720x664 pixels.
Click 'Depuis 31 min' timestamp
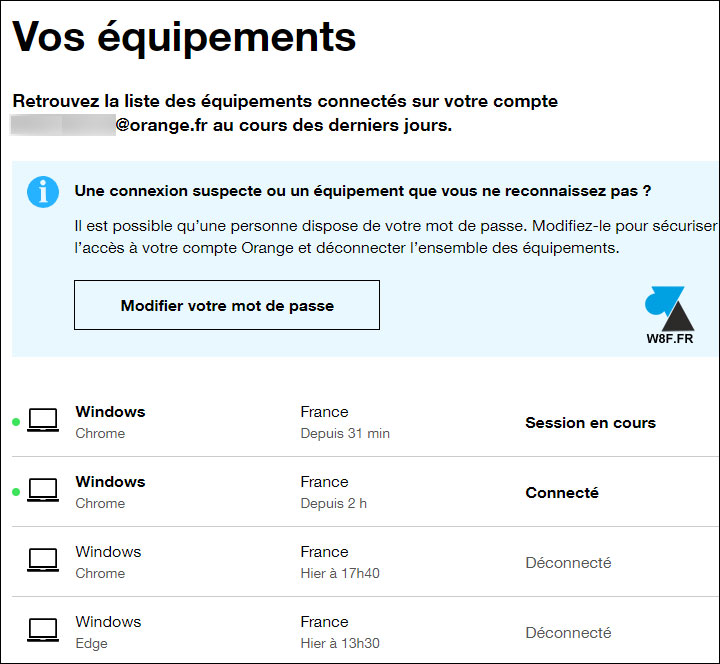[x=345, y=433]
